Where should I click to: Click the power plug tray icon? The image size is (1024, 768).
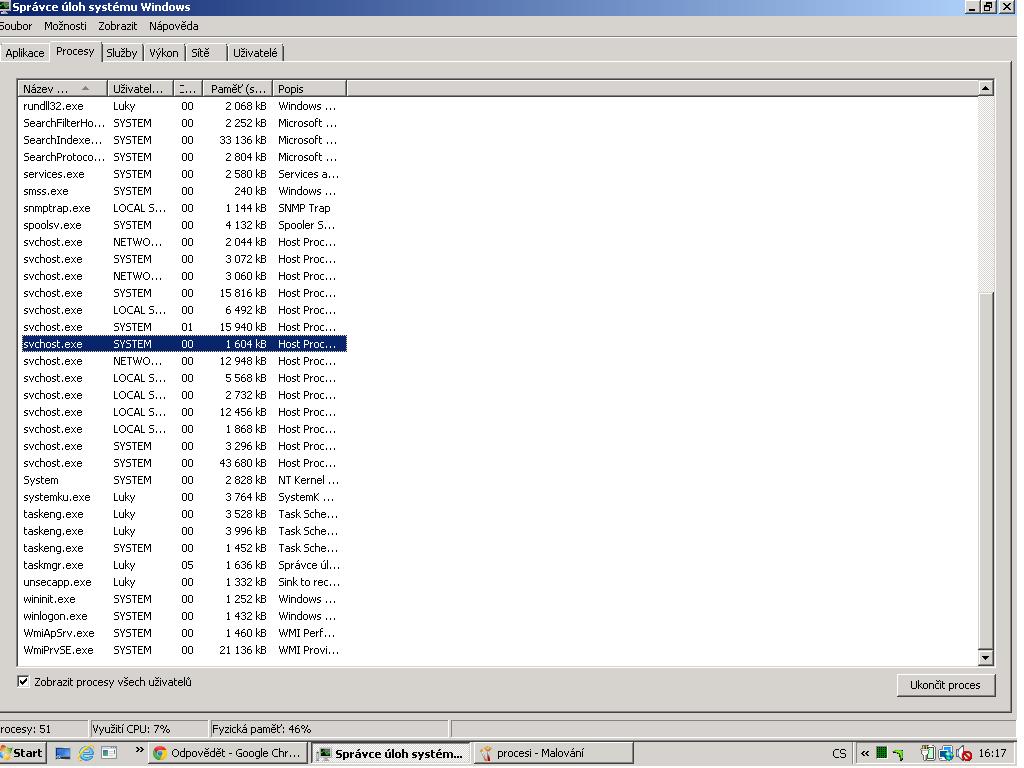click(927, 753)
